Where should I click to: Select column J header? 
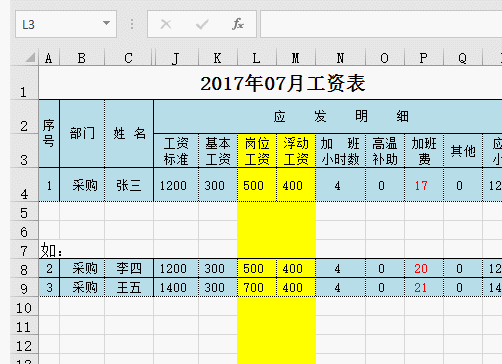(x=176, y=58)
